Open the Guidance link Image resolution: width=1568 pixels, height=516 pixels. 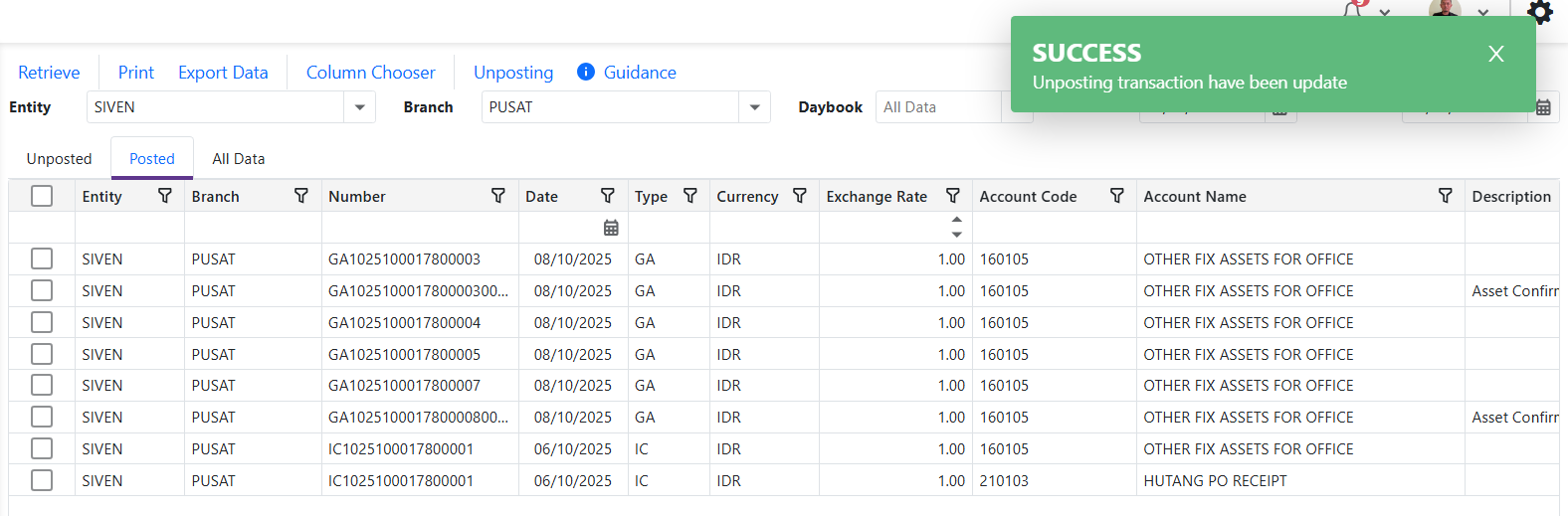pos(640,73)
